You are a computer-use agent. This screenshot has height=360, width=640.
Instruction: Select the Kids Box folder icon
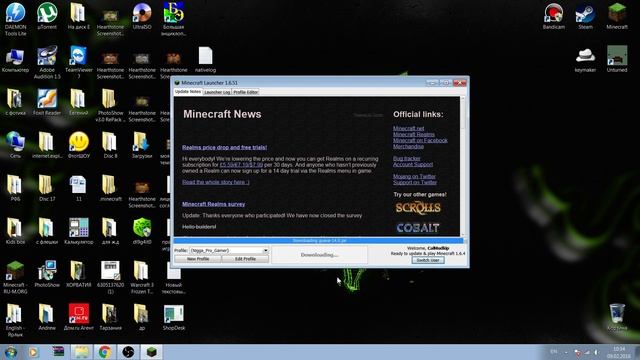(15, 231)
